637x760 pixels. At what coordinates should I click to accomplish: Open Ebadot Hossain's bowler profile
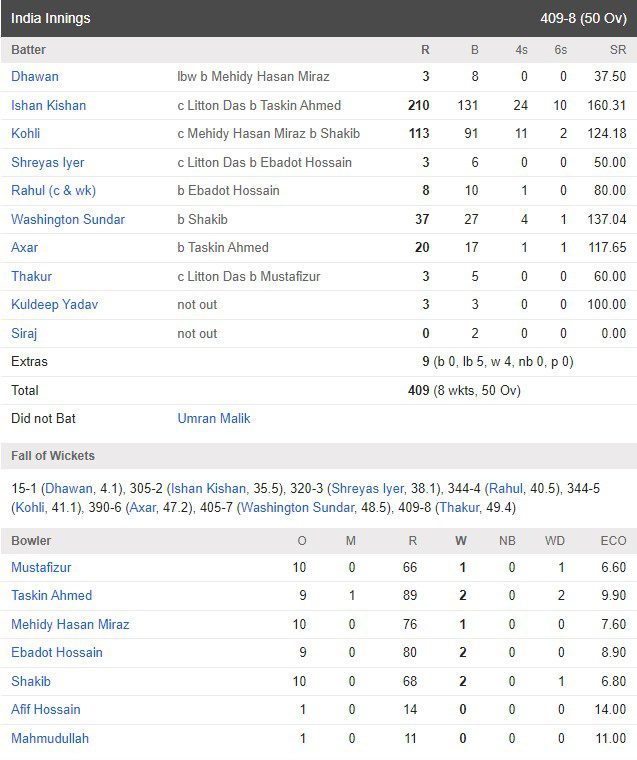point(57,652)
